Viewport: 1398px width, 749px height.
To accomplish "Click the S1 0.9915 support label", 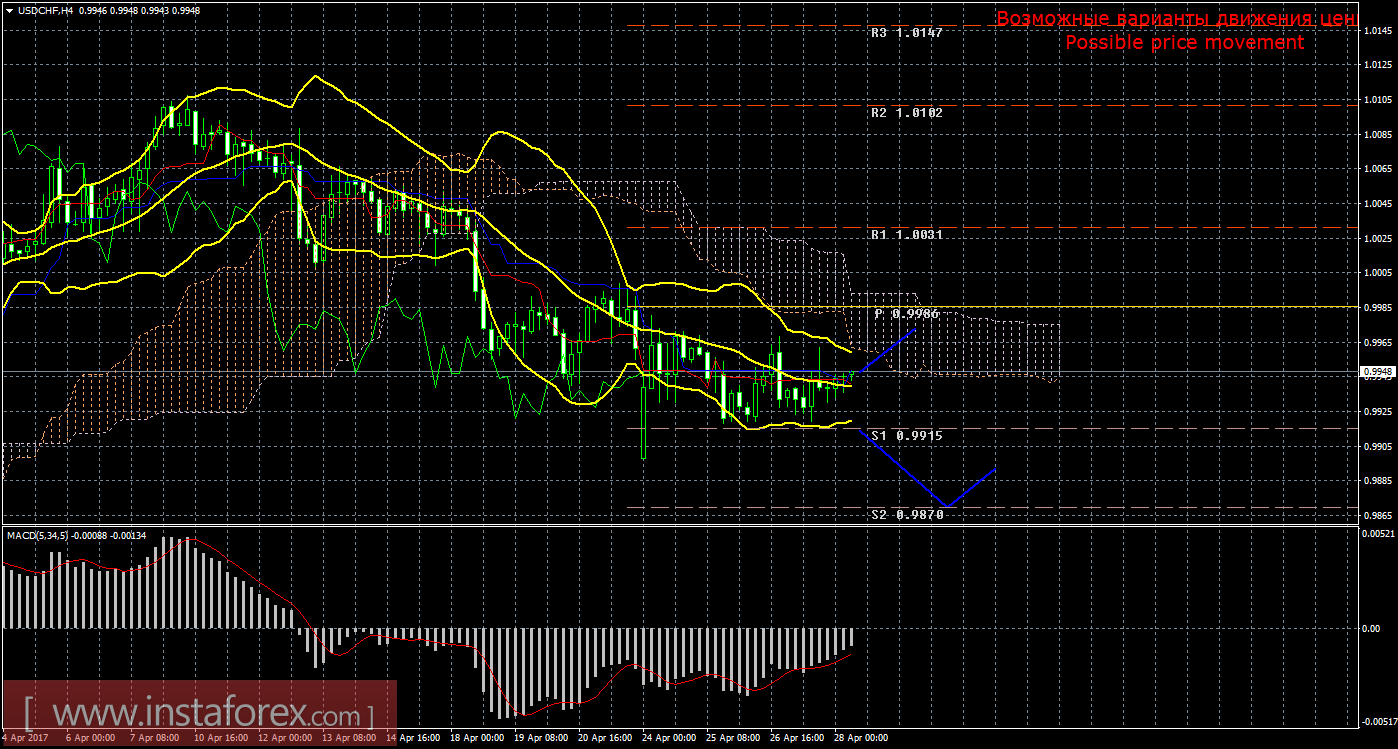I will [906, 436].
